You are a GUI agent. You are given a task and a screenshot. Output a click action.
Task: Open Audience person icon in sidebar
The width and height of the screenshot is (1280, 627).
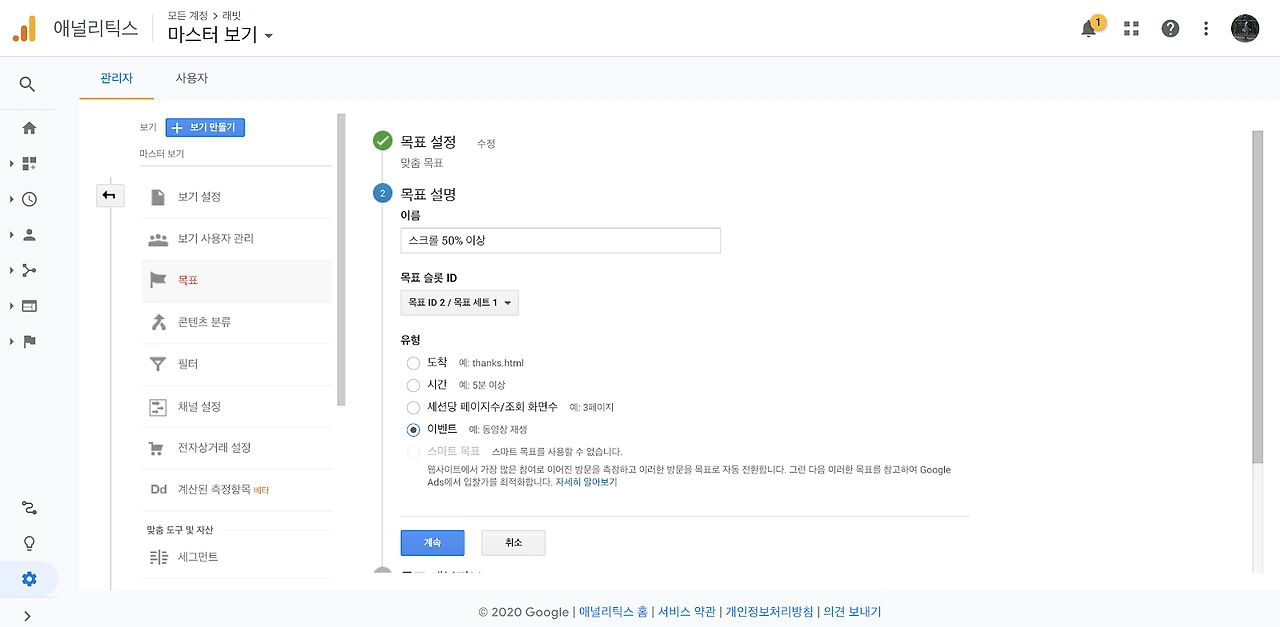pyautogui.click(x=29, y=235)
